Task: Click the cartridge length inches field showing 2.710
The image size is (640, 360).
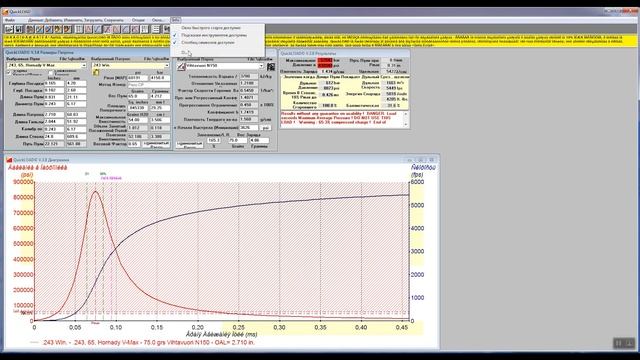Action: [x=54, y=115]
